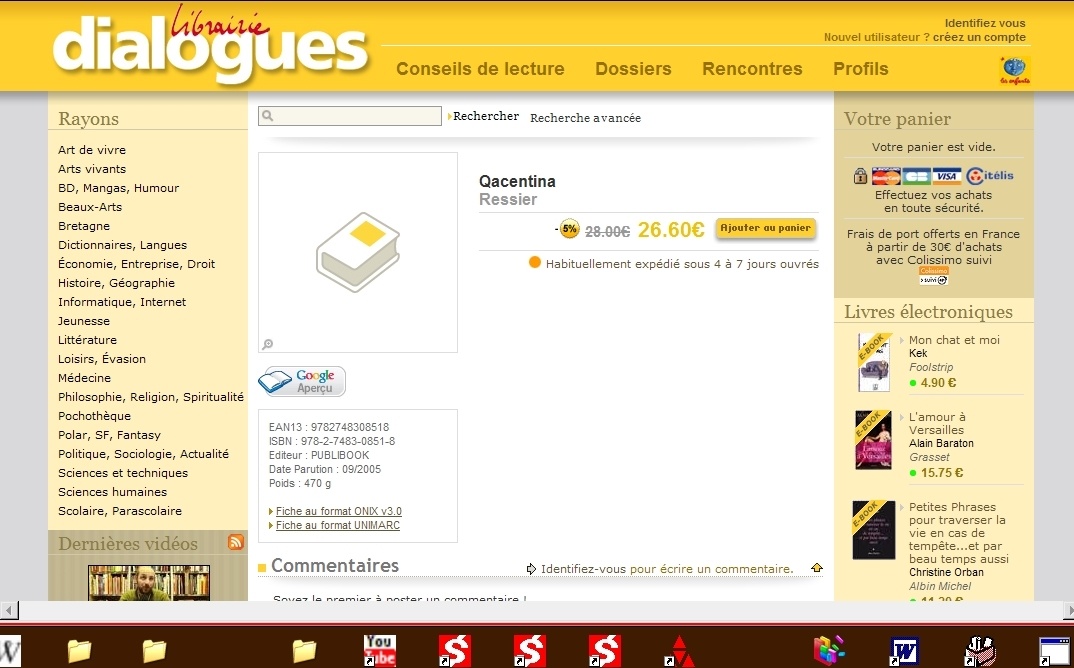Viewport: 1074px width, 668px height.
Task: Open Philosophie, Religion, Spiritualité category
Action: 151,397
